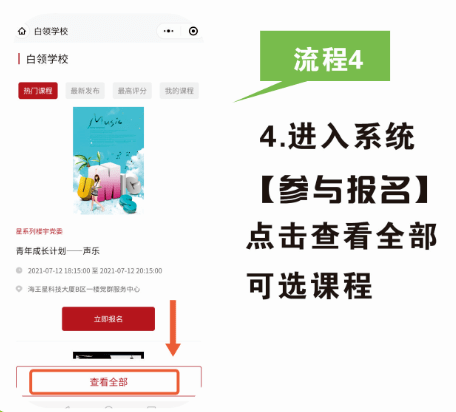Open the three-dot more menu
This screenshot has width=456, height=412.
pyautogui.click(x=169, y=31)
